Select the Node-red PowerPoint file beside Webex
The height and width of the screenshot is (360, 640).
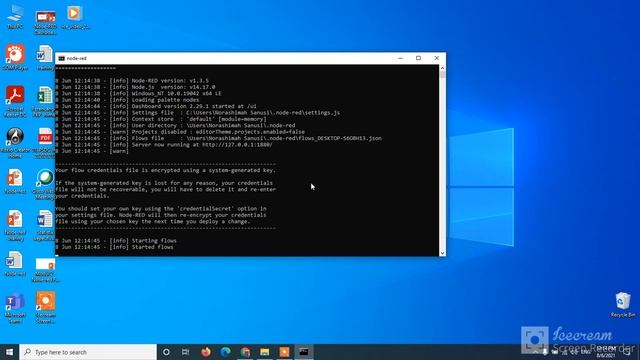tap(15, 181)
